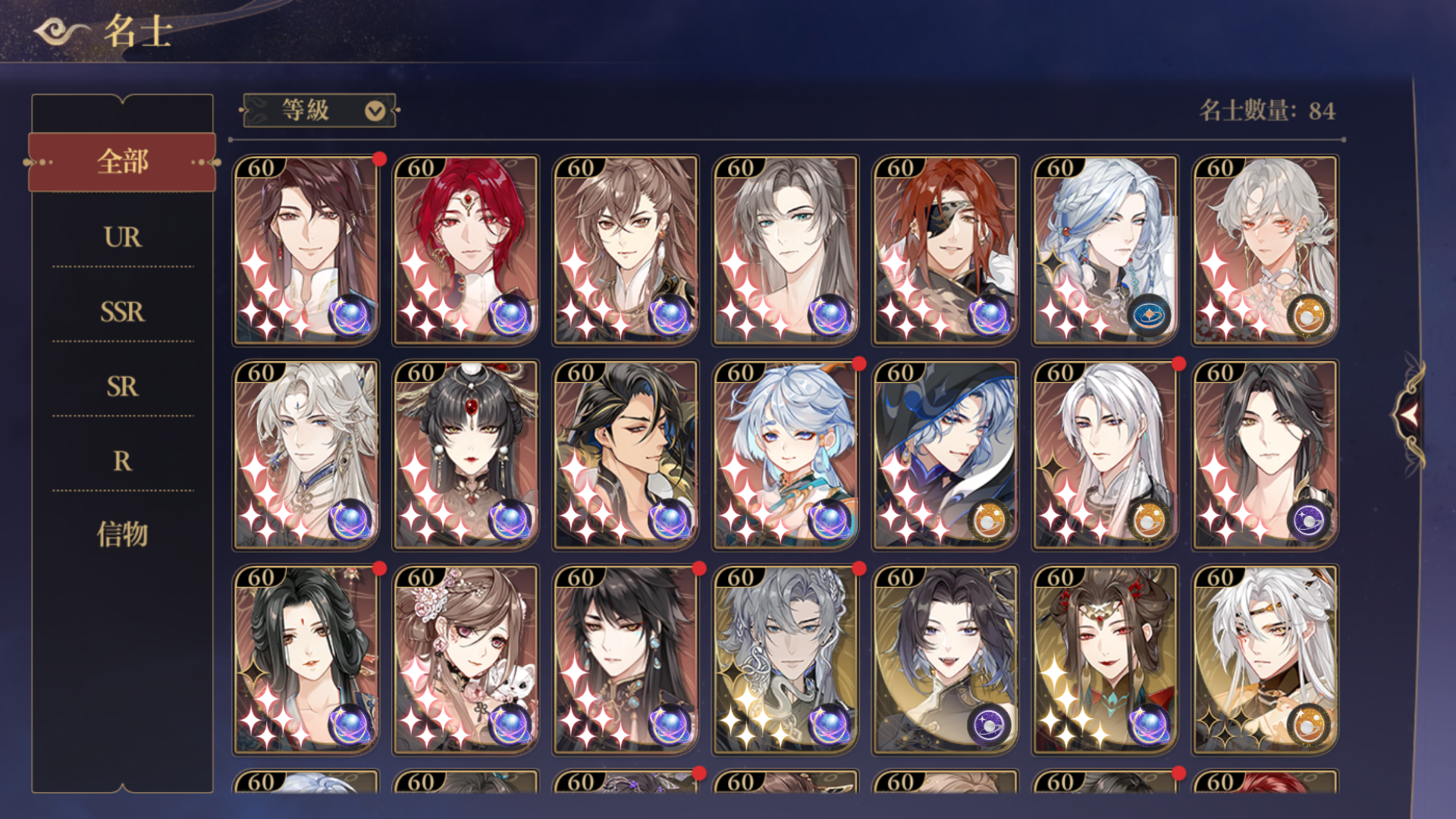The height and width of the screenshot is (819, 1456).
Task: Open the blue-haired girl card with red dot
Action: pyautogui.click(x=786, y=455)
